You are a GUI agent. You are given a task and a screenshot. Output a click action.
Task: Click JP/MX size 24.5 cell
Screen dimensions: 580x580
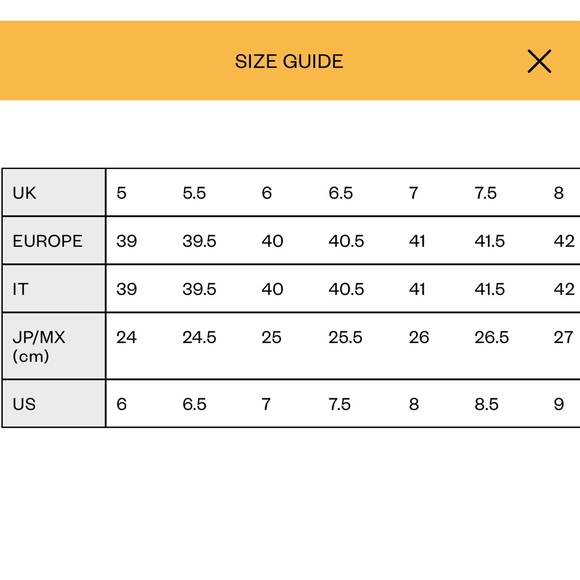199,337
